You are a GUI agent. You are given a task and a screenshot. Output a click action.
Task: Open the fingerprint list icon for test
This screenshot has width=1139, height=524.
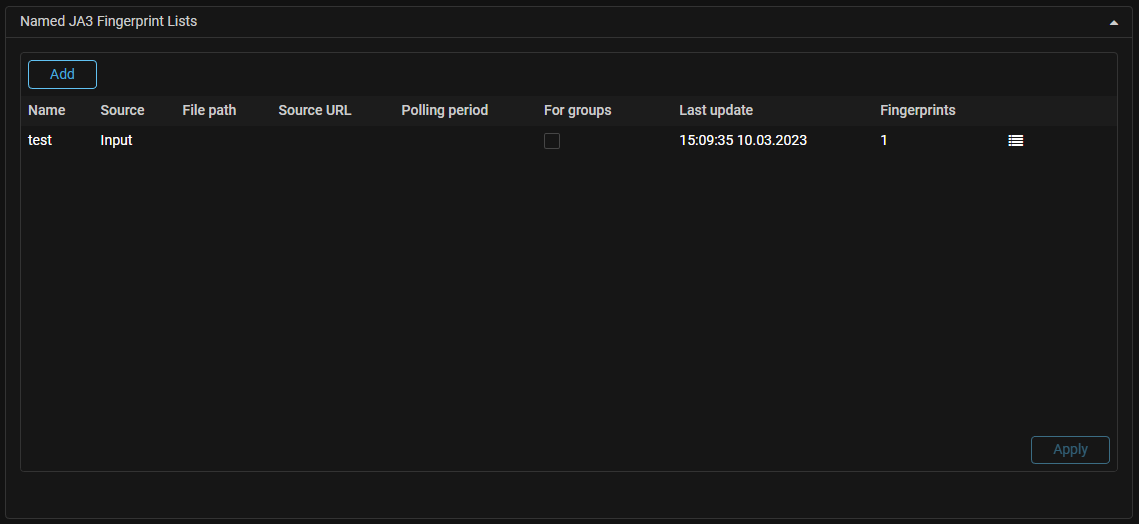(1015, 141)
